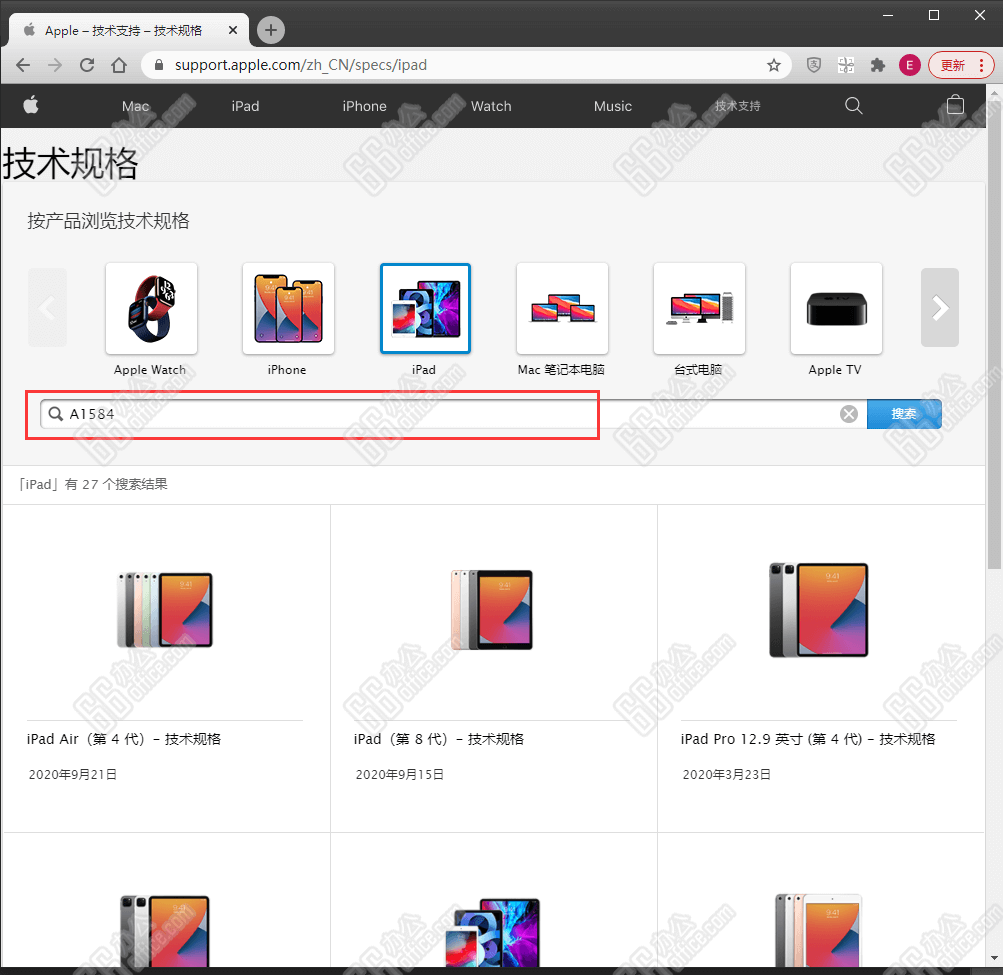Image resolution: width=1003 pixels, height=975 pixels.
Task: Click the magnifier icon inside specs search box
Action: [x=56, y=414]
